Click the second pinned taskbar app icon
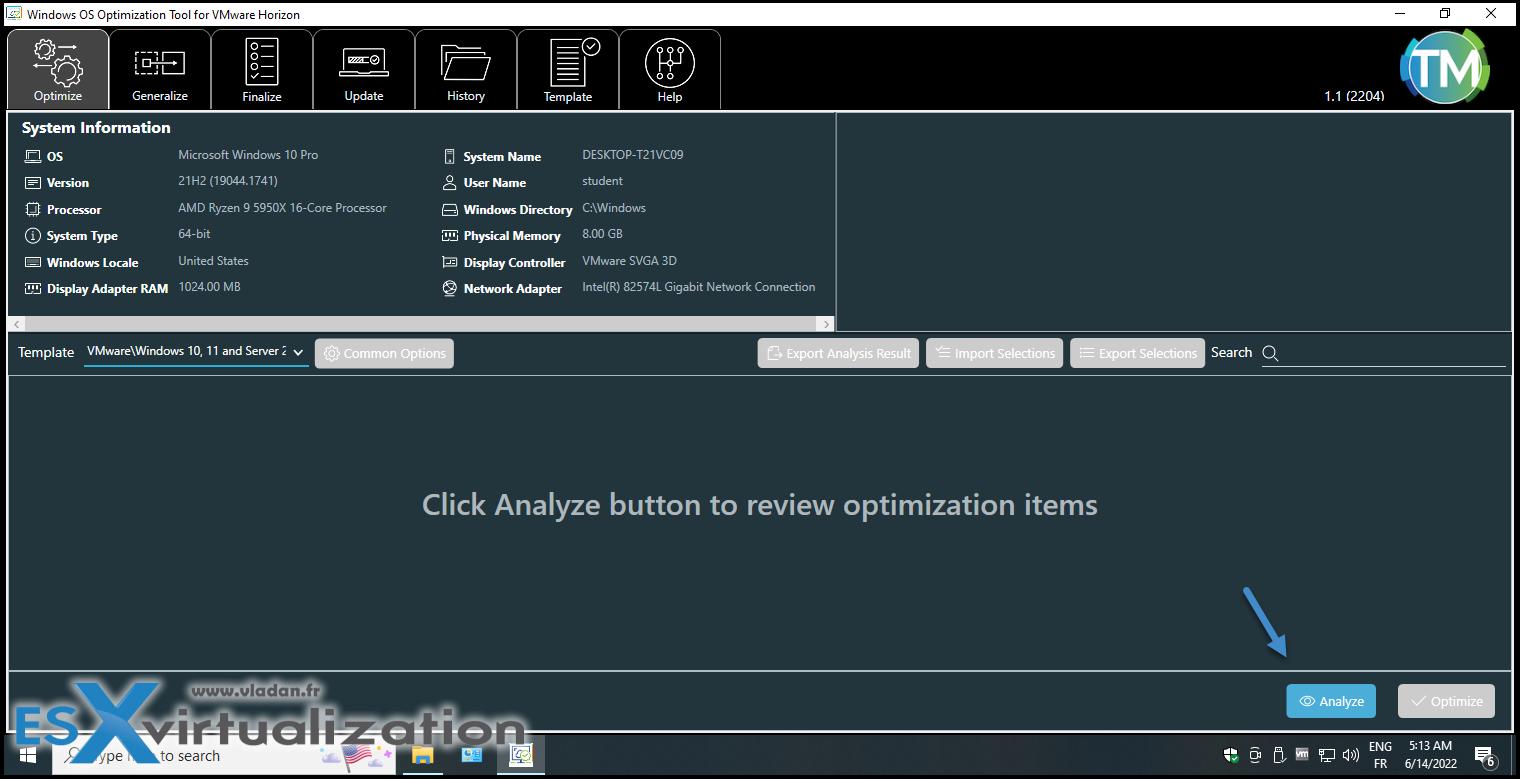1520x779 pixels. [471, 755]
